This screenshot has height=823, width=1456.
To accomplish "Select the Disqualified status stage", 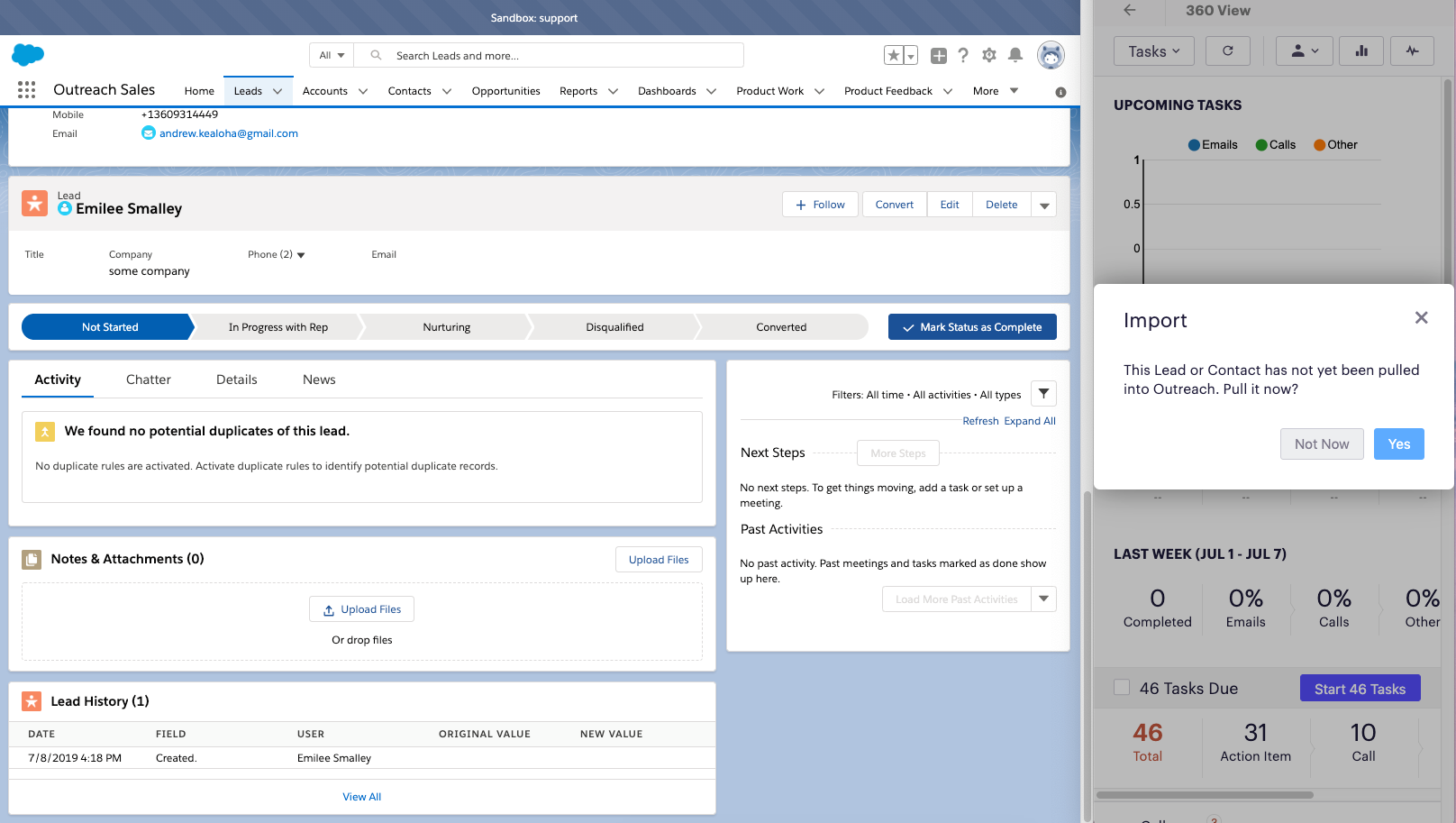I will pyautogui.click(x=614, y=327).
